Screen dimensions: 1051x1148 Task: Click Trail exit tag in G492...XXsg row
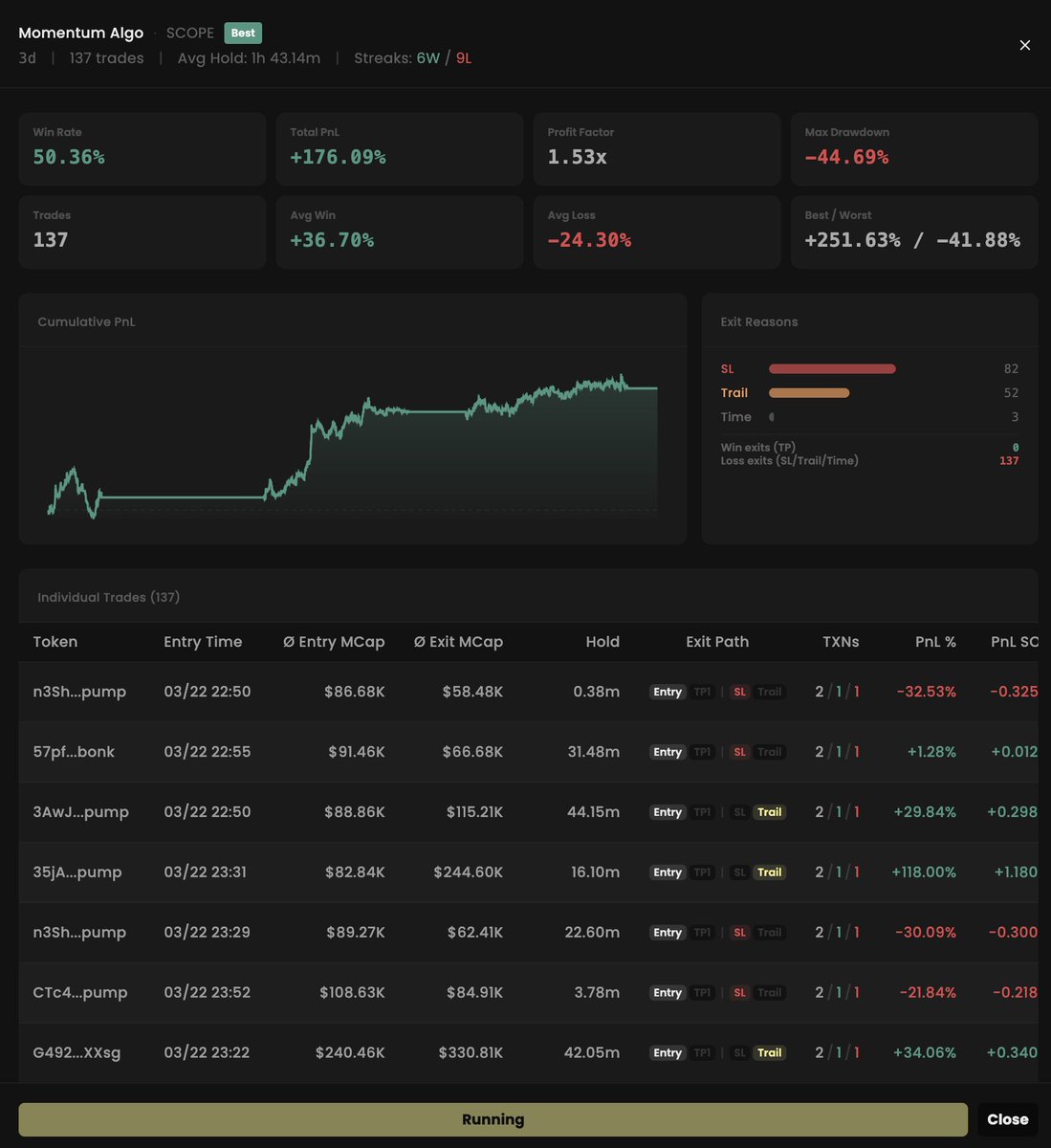769,1052
